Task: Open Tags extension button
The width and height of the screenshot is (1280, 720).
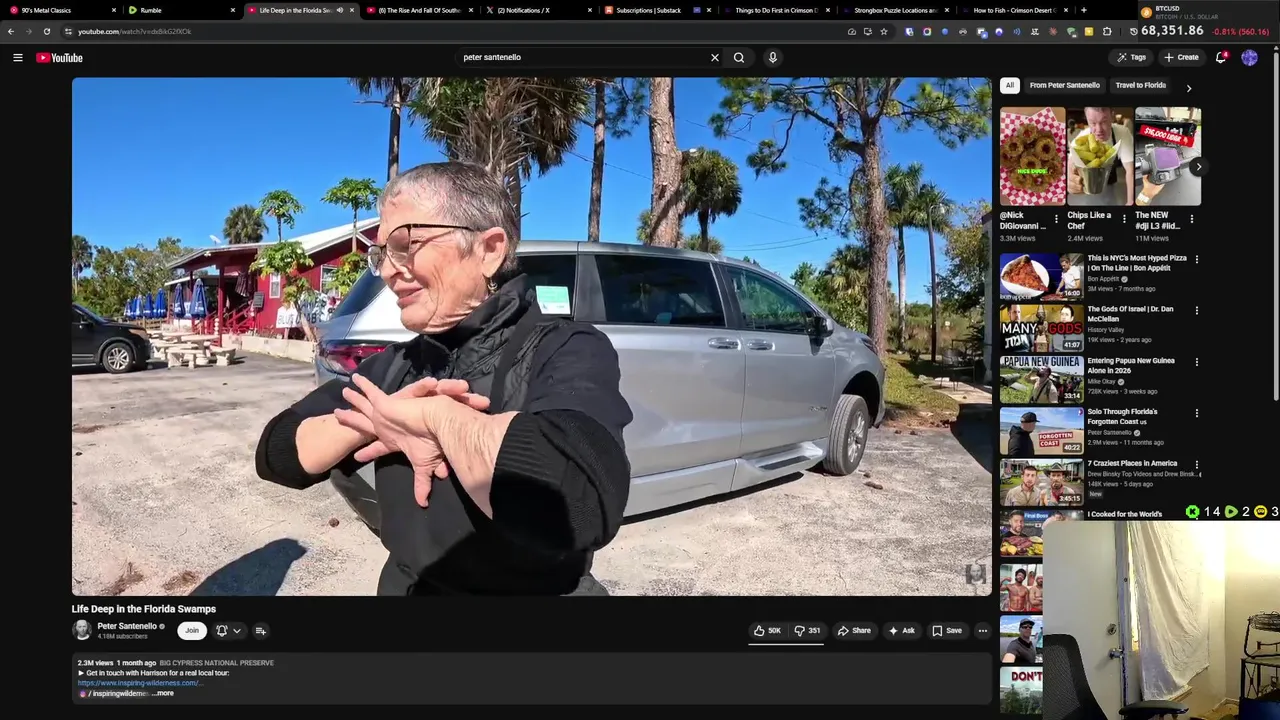Action: [1132, 57]
